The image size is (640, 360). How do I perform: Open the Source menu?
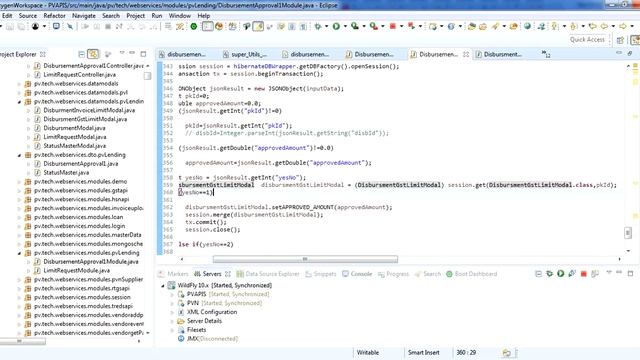[x=28, y=16]
